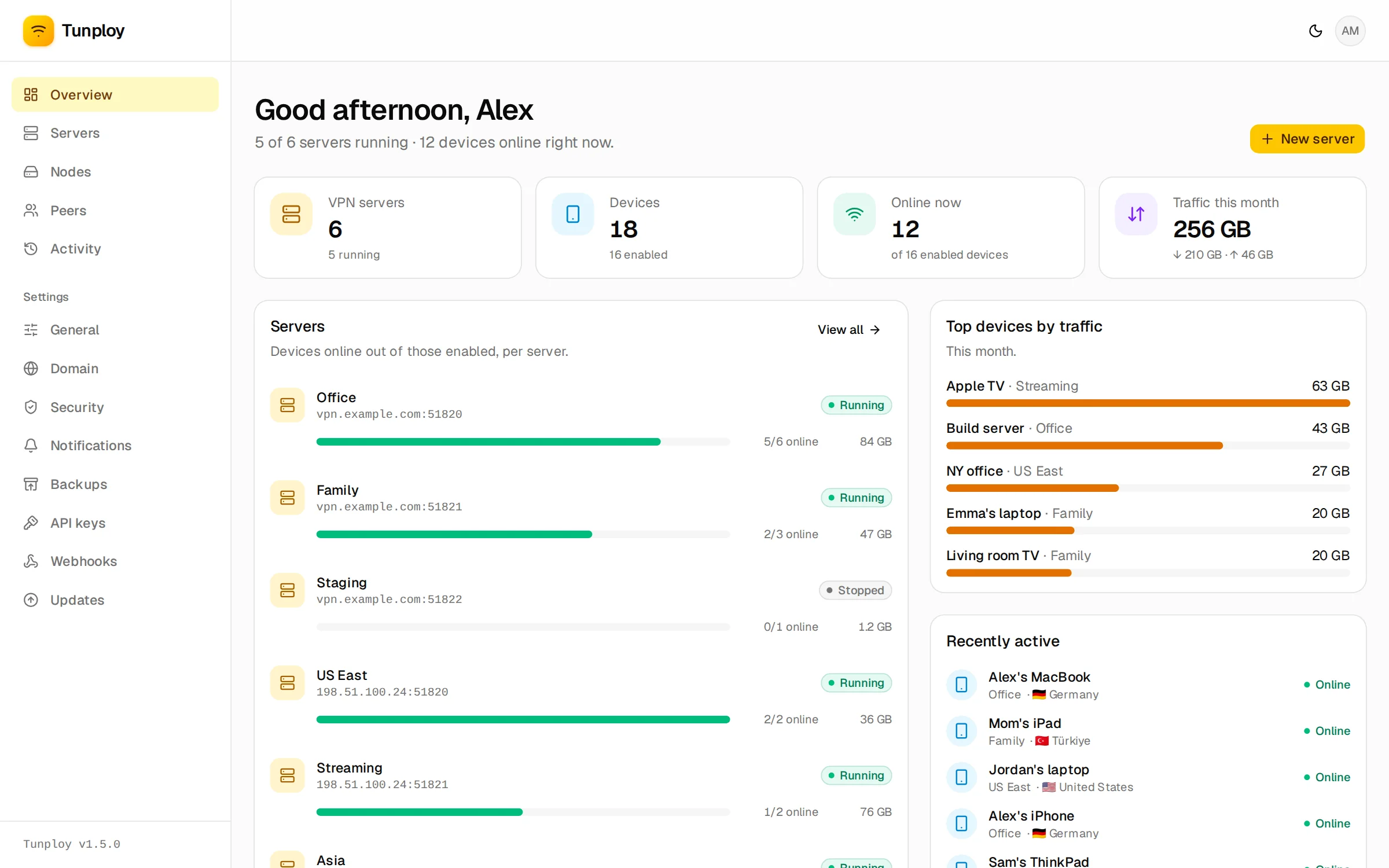The image size is (1389, 868).
Task: Click the Overview grid icon in the sidebar
Action: [x=31, y=94]
